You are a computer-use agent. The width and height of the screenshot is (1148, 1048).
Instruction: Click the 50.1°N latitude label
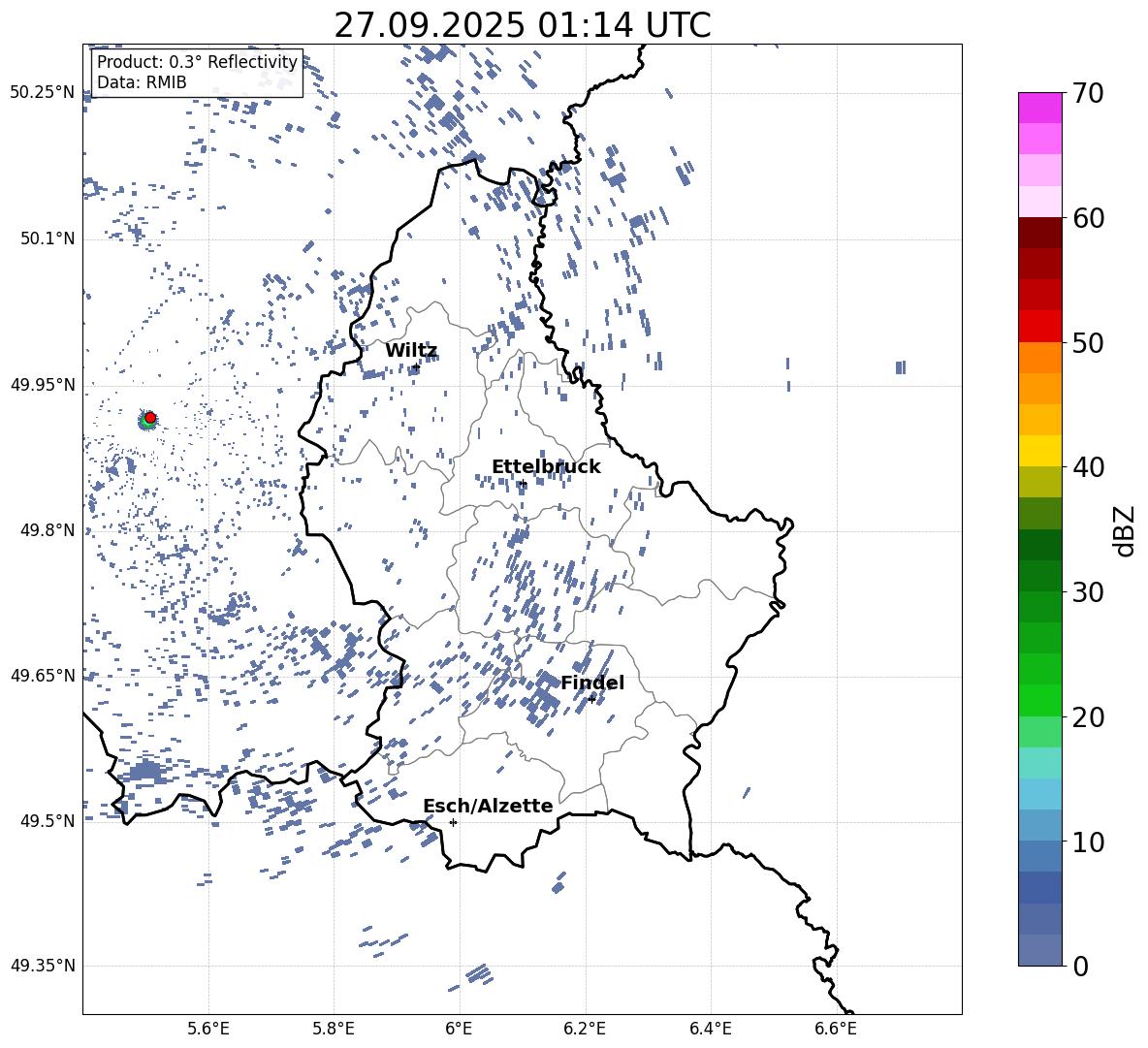pyautogui.click(x=48, y=238)
